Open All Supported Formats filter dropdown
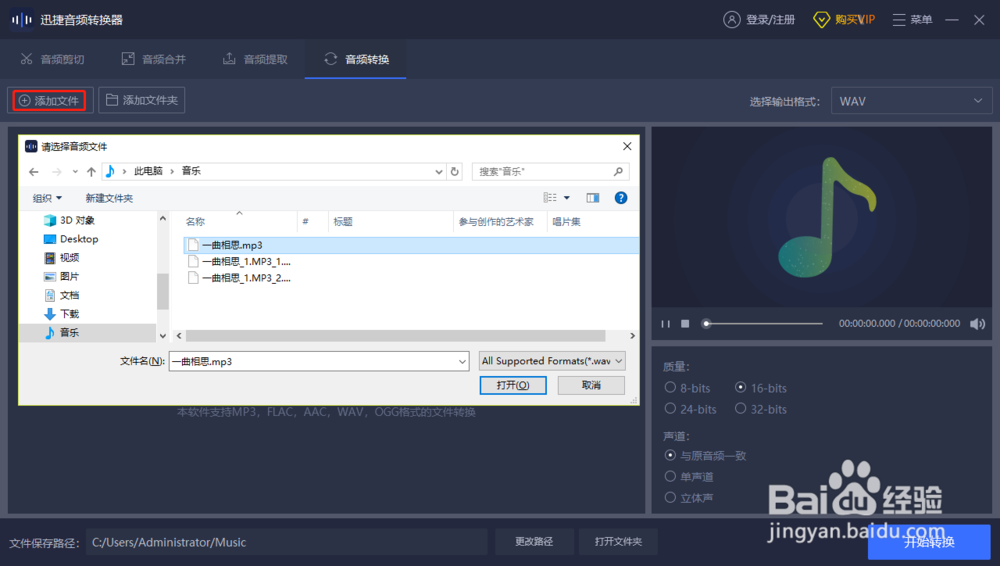The height and width of the screenshot is (566, 1000). (x=552, y=361)
